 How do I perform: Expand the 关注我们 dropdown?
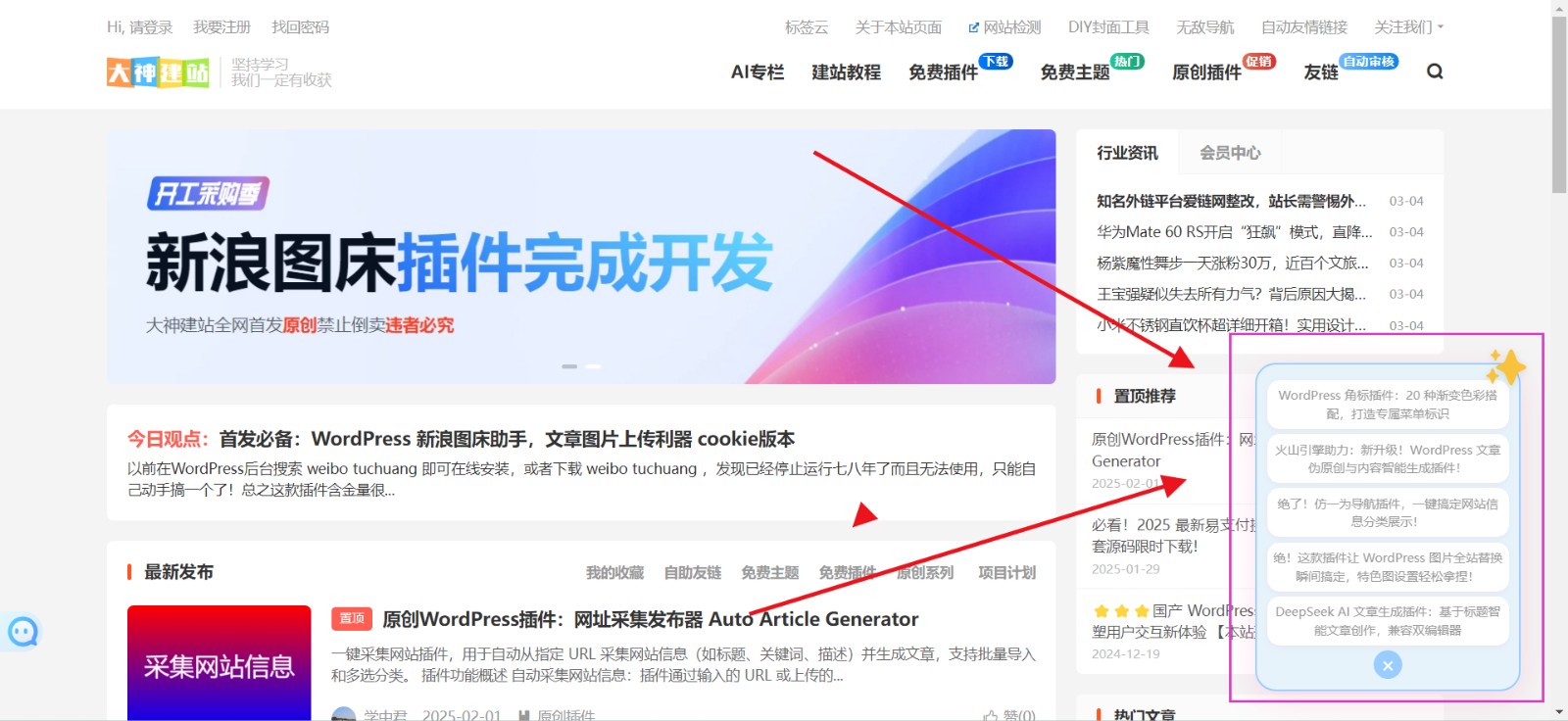click(x=1408, y=27)
